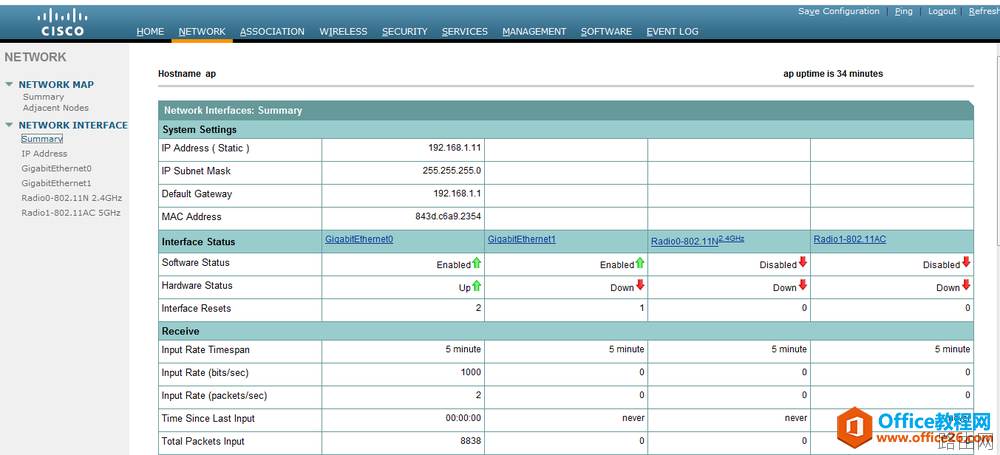Go to the ASSOCIATION tab
Image resolution: width=1000 pixels, height=455 pixels.
pyautogui.click(x=272, y=31)
